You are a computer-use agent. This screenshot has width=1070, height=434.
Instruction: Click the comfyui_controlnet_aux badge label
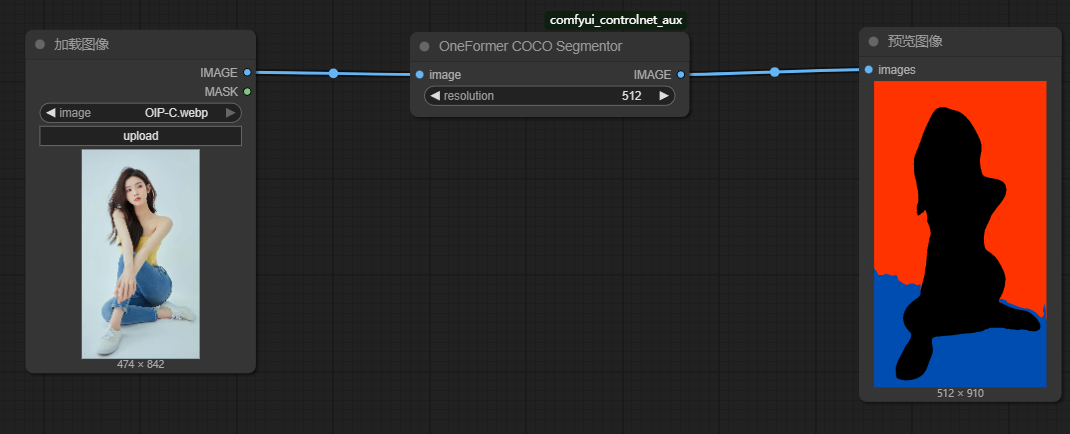[617, 20]
